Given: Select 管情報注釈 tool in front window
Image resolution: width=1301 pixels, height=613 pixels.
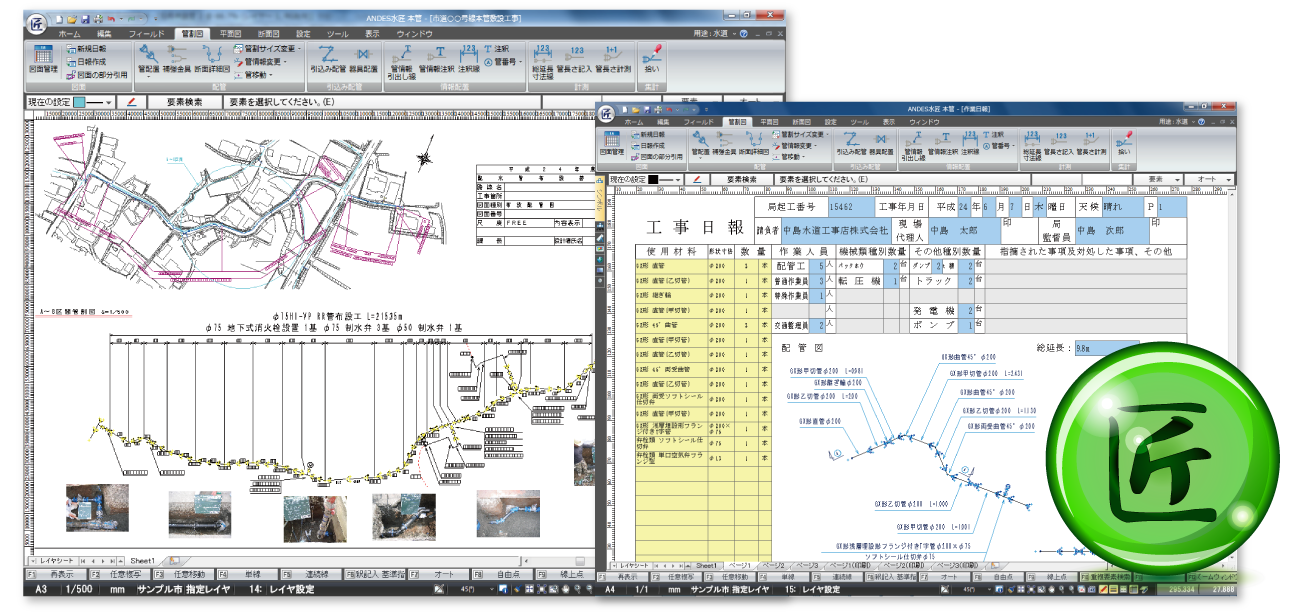Looking at the screenshot, I should tap(944, 144).
